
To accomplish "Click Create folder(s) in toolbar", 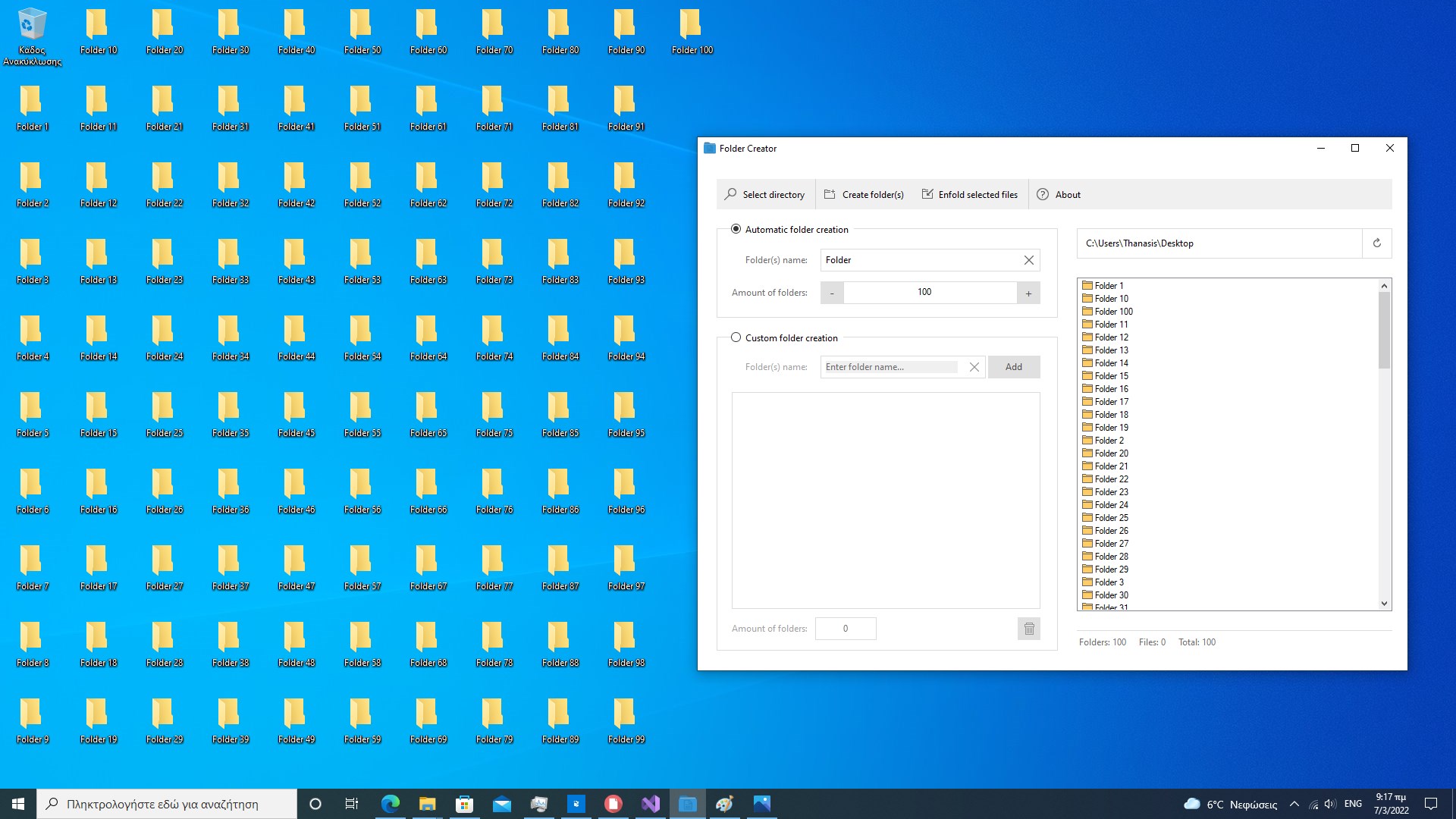I will pyautogui.click(x=864, y=195).
